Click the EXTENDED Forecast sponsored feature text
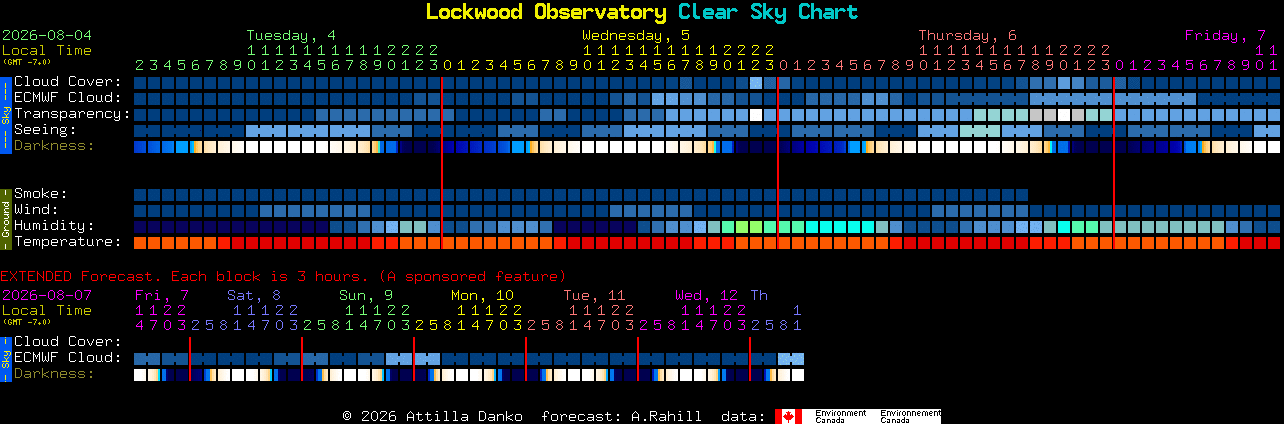The height and width of the screenshot is (424, 1284). point(283,276)
